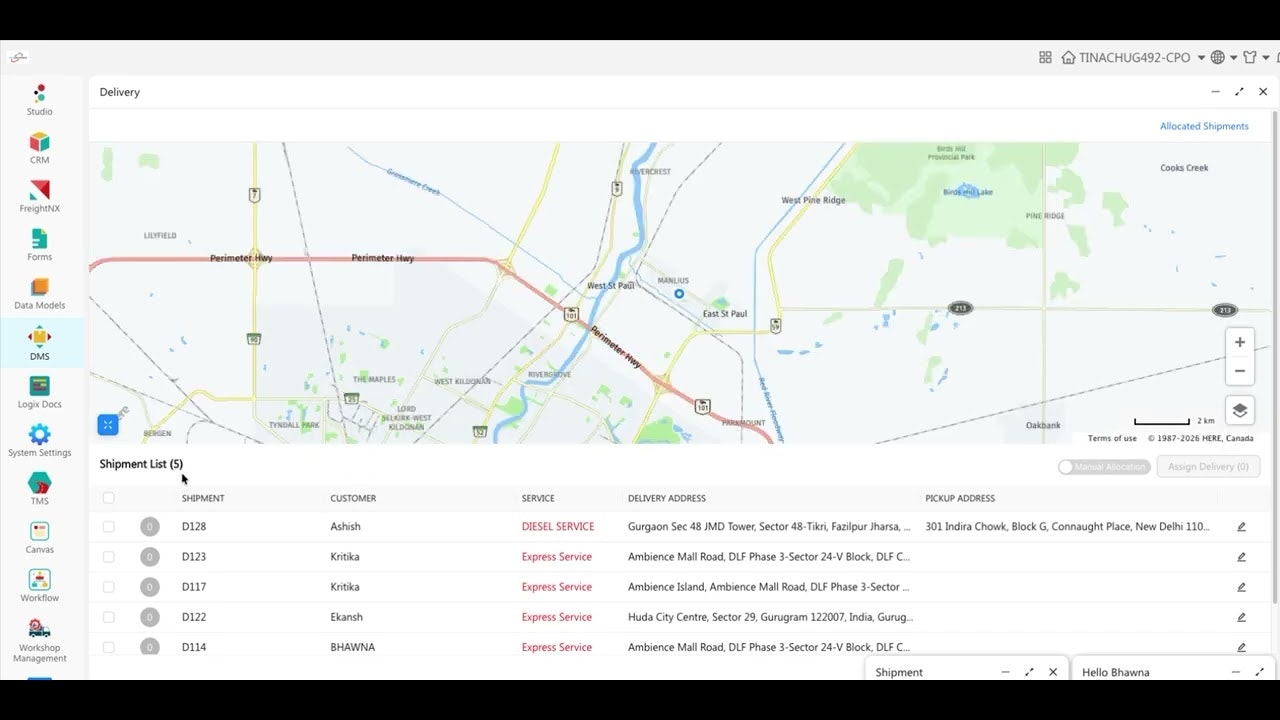Minimize the Shipment bottom panel

coord(1005,672)
